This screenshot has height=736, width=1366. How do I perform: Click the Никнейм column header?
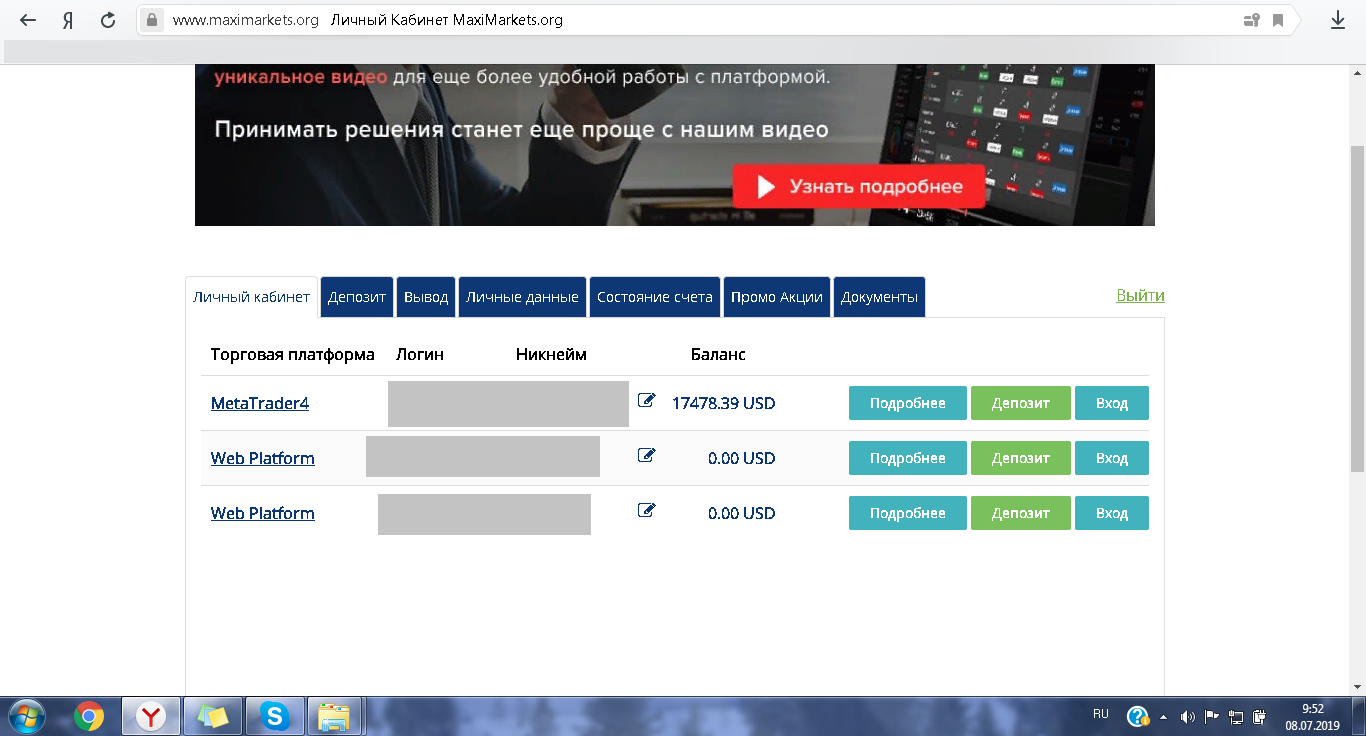[x=551, y=354]
